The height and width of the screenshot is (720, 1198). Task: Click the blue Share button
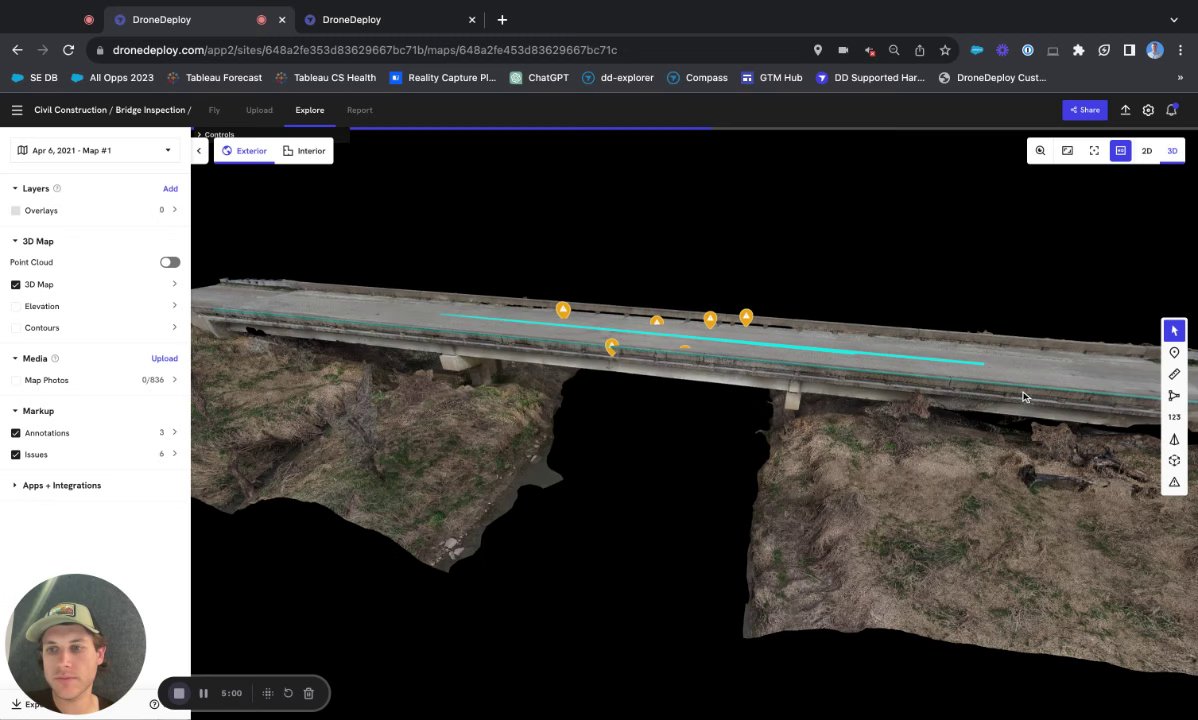click(x=1084, y=110)
